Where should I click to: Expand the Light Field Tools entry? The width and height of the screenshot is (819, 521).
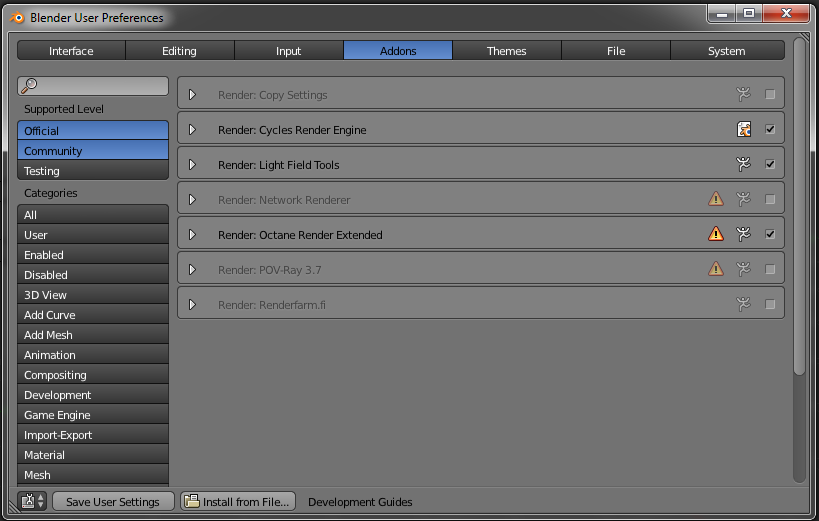[192, 164]
